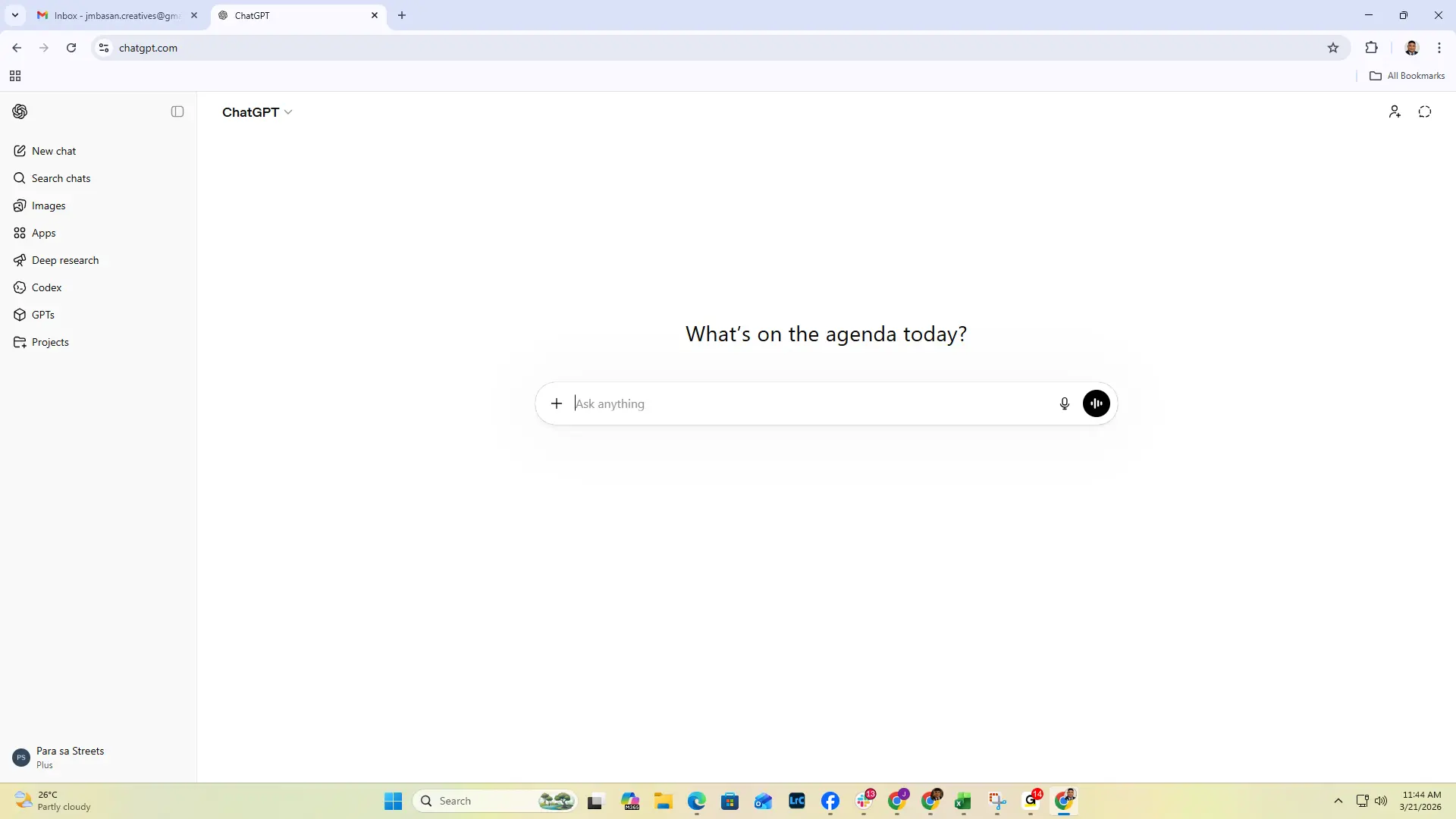Switch to the Gmail Inbox tab

[118, 15]
